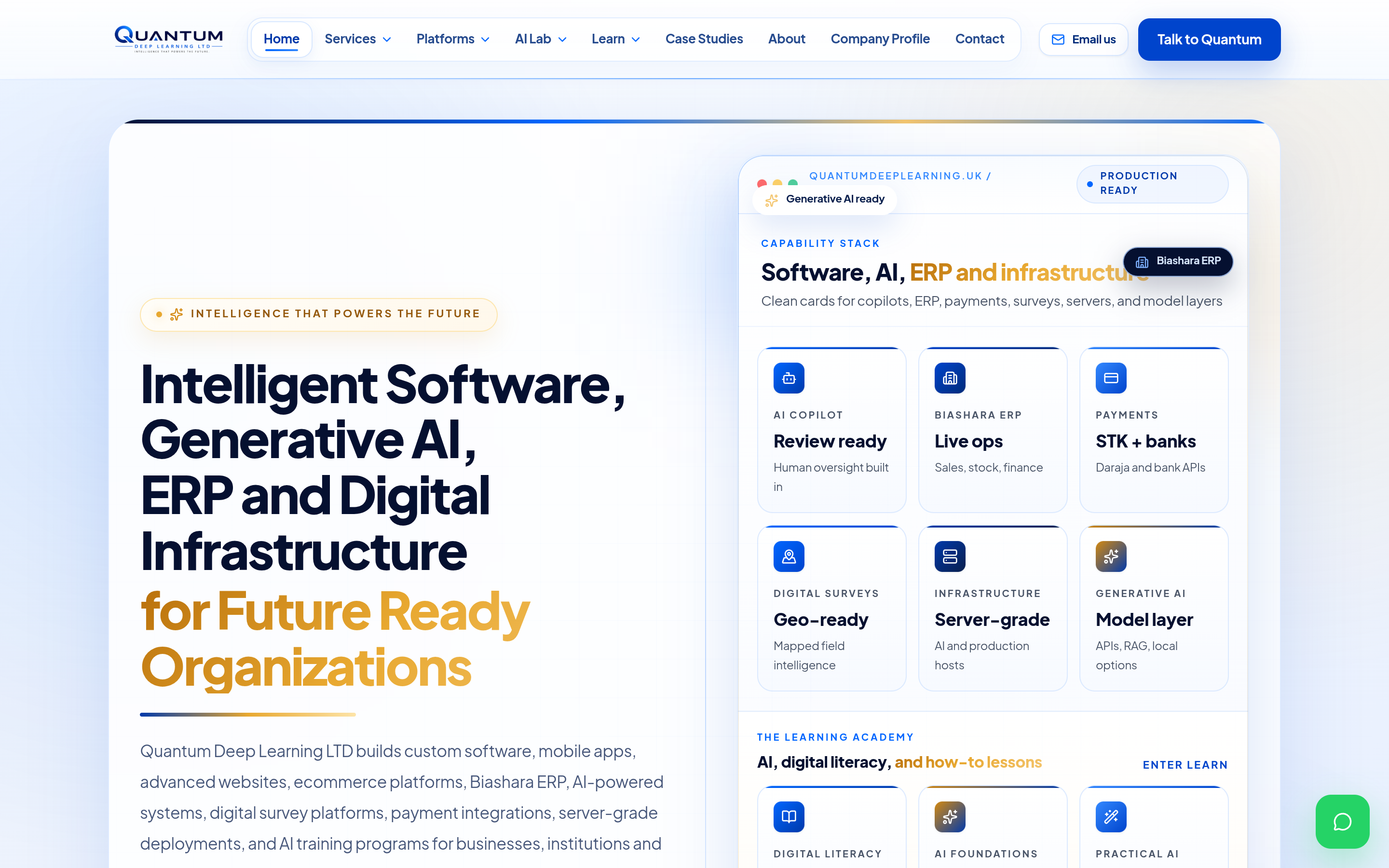Click the DIGITAL LITERACY card label
The width and height of the screenshot is (1389, 868).
pos(827,854)
